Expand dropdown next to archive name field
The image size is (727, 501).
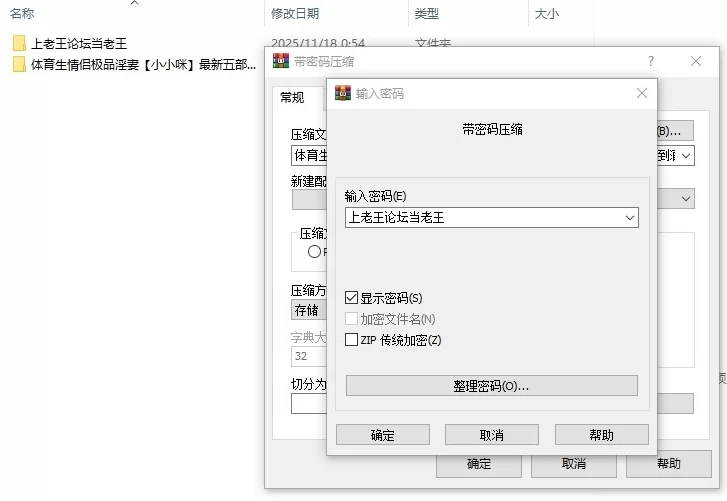[686, 156]
